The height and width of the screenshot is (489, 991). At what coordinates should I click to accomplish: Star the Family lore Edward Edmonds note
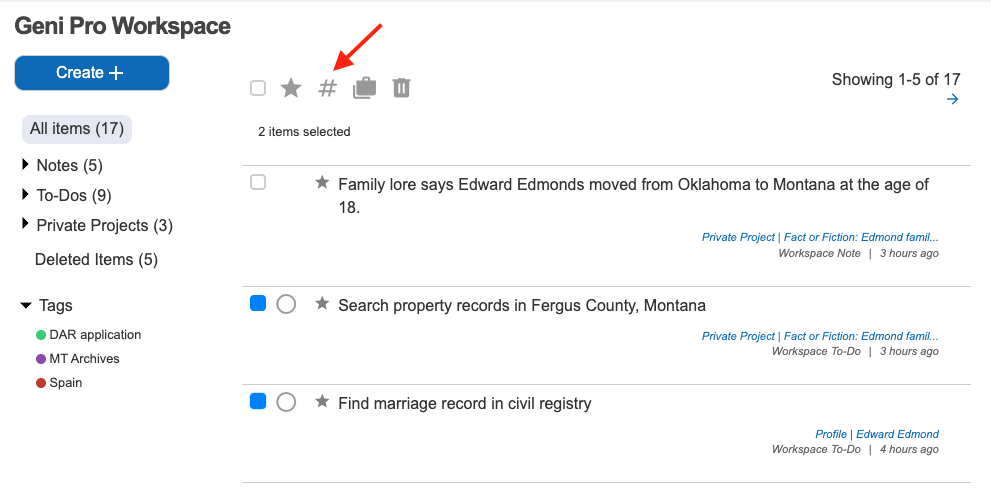click(322, 182)
